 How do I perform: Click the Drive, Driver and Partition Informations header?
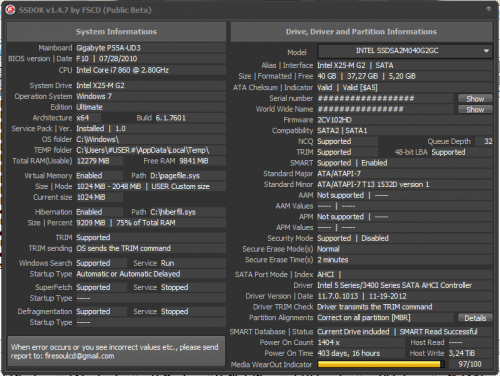pos(361,32)
